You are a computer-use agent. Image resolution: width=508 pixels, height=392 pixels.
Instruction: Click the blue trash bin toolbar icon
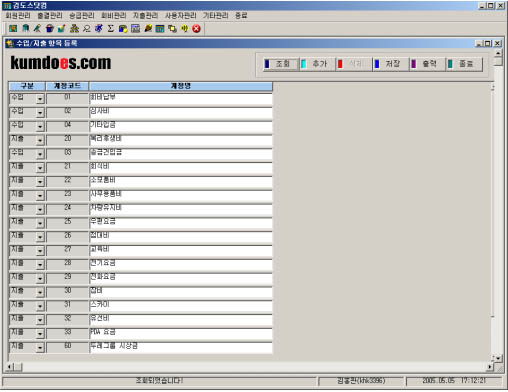(50, 29)
